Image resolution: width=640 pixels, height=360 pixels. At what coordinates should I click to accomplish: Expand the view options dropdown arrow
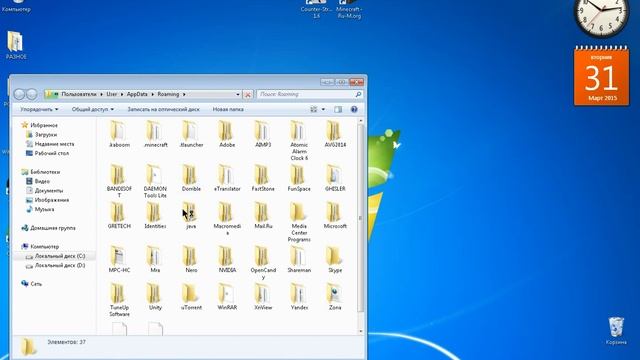[x=323, y=109]
